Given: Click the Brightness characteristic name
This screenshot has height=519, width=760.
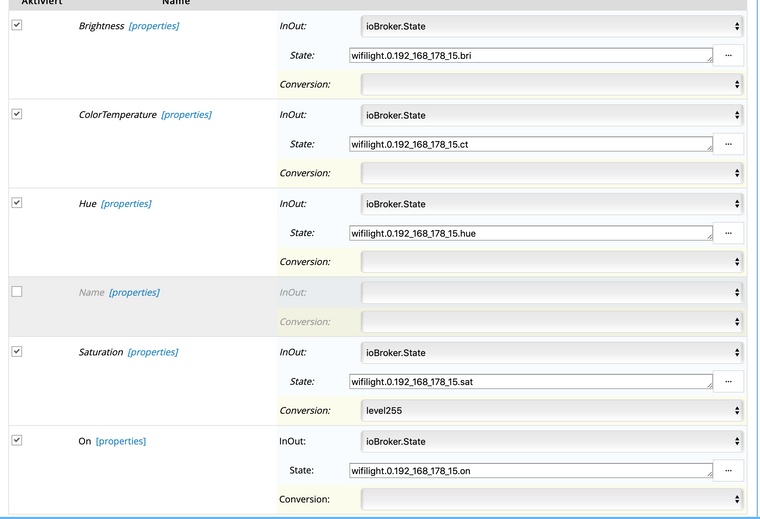Looking at the screenshot, I should [101, 26].
